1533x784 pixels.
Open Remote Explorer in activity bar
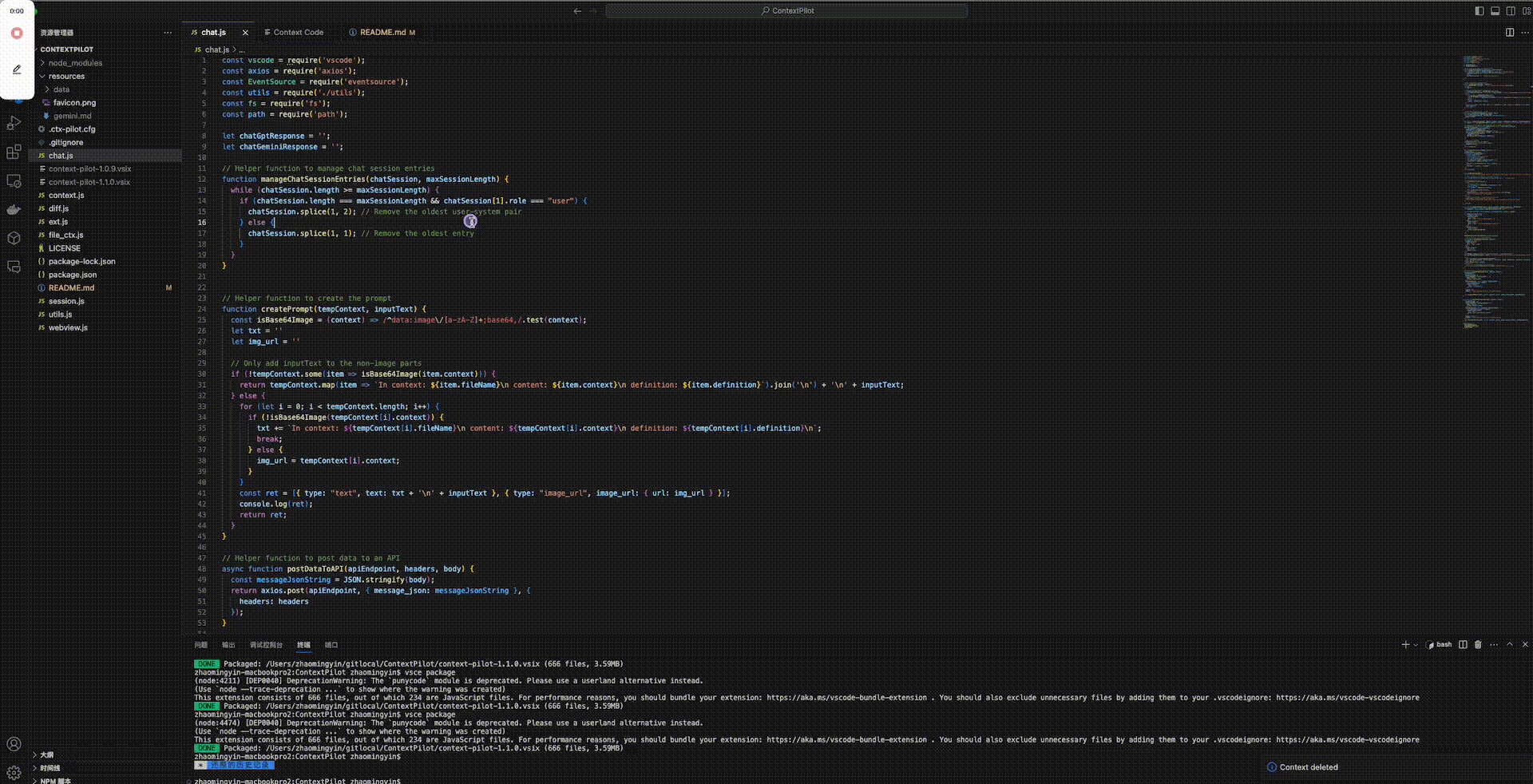[x=14, y=181]
